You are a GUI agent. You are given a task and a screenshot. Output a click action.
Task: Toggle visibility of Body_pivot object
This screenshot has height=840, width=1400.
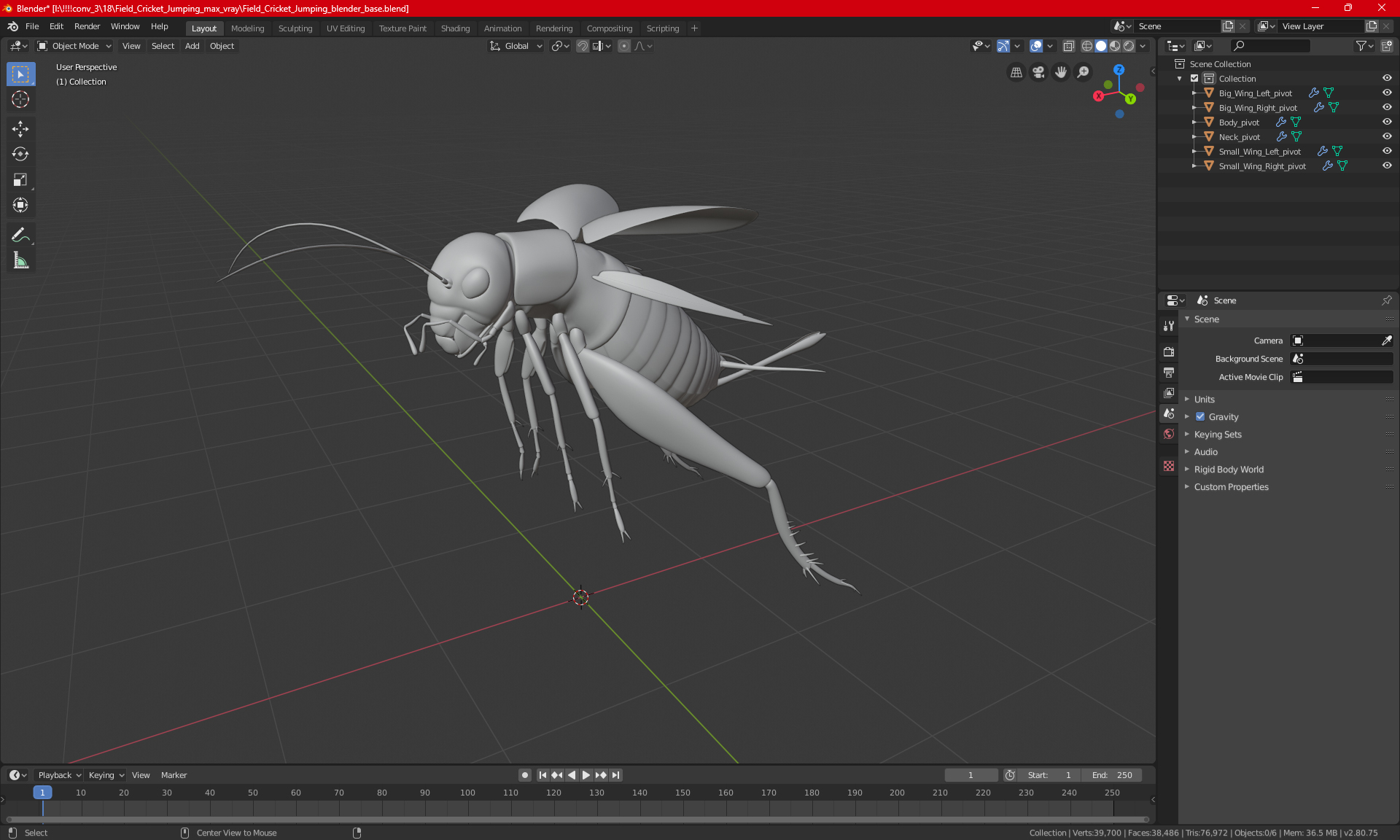[1388, 122]
